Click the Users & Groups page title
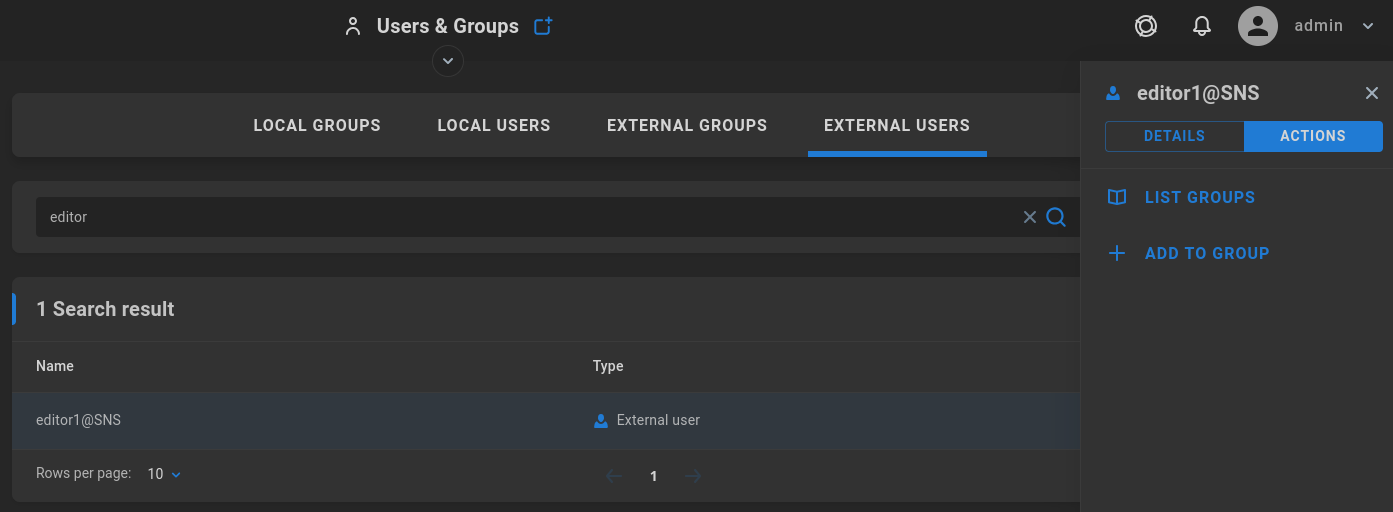1393x512 pixels. click(x=448, y=26)
